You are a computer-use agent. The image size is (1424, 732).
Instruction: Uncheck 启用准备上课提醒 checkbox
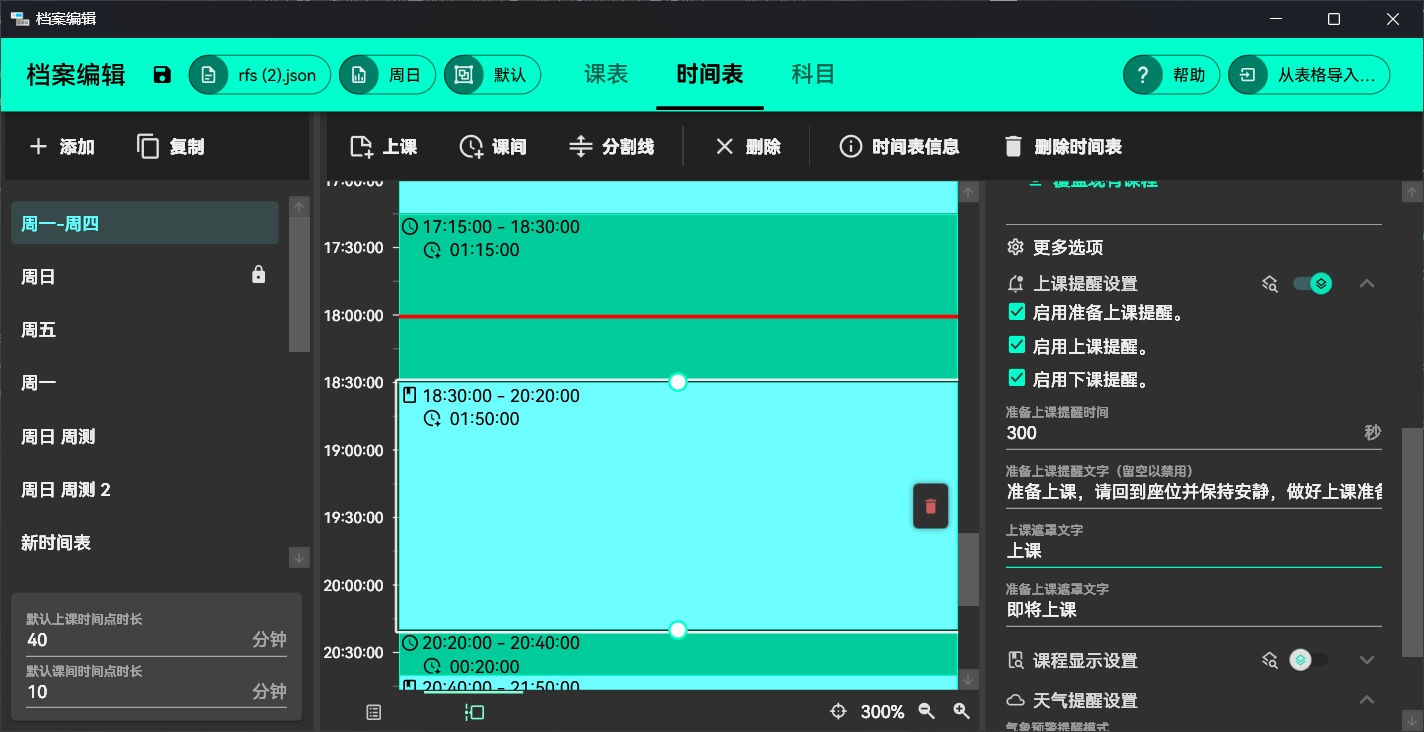pos(1017,312)
